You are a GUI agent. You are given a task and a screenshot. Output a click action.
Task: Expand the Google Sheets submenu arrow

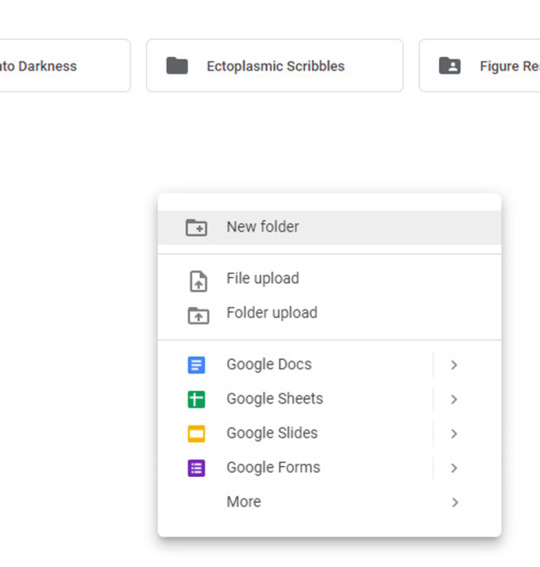[x=454, y=399]
